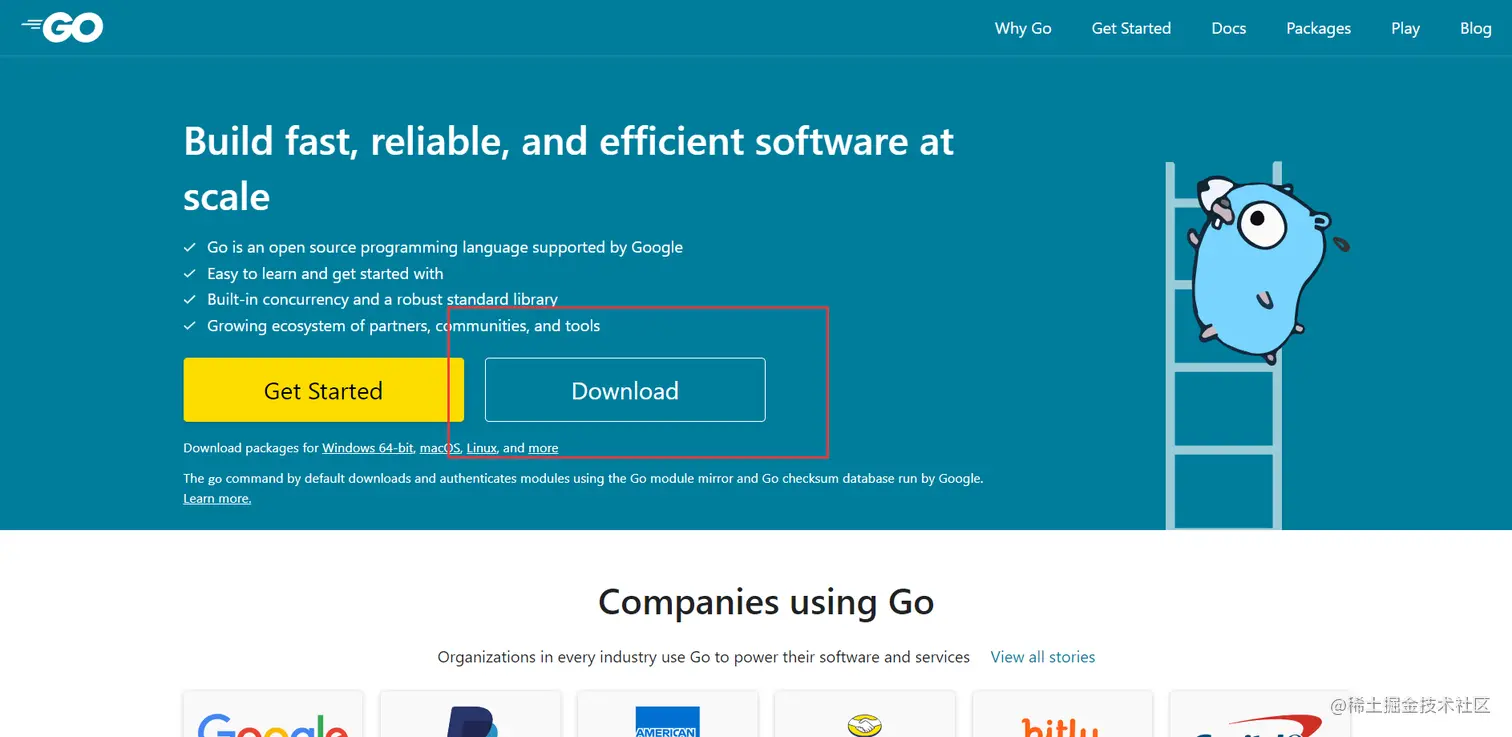Open View all stories link
Image resolution: width=1512 pixels, height=737 pixels.
(1043, 657)
